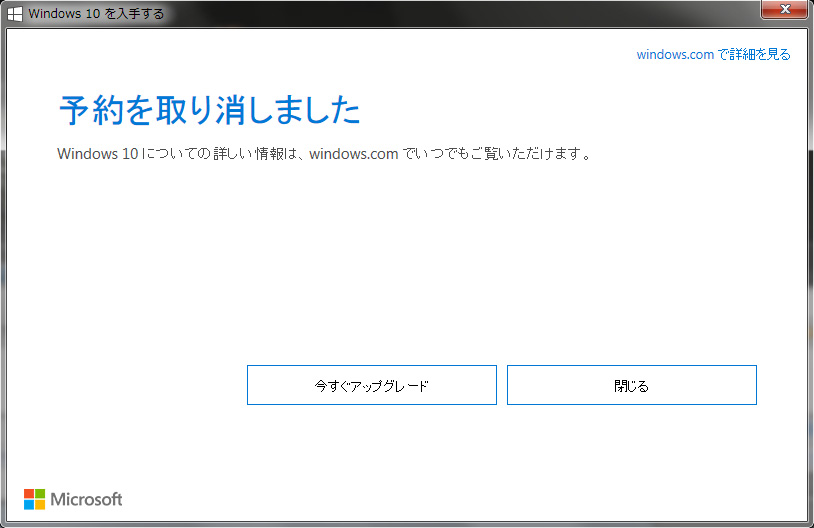This screenshot has width=814, height=528.
Task: Click the yellow square of Microsoft logo
Action: 40,505
